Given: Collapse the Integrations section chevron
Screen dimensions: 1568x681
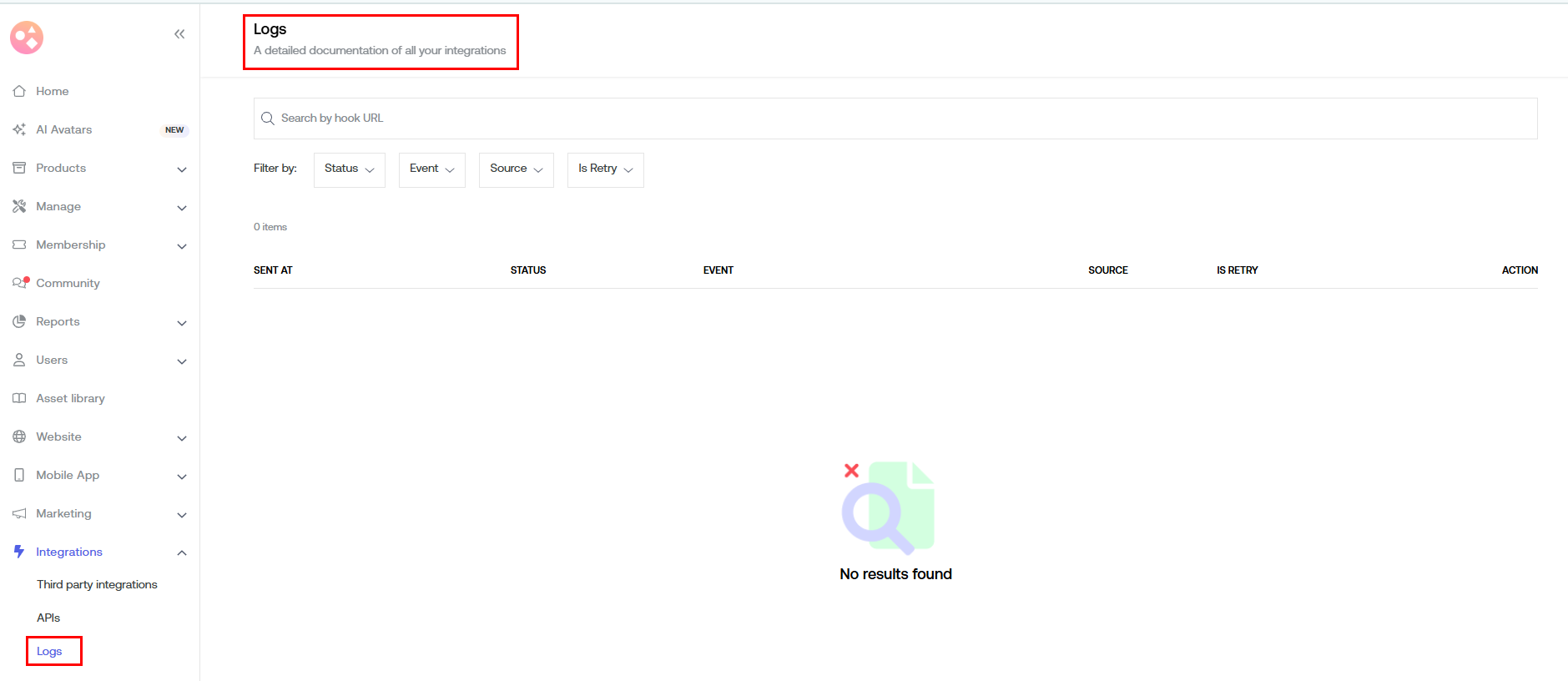Looking at the screenshot, I should (182, 552).
